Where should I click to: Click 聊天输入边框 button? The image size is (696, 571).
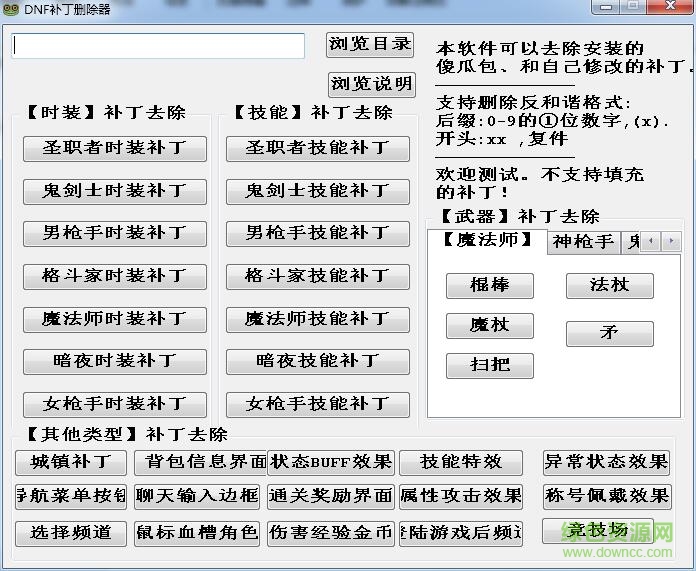197,496
